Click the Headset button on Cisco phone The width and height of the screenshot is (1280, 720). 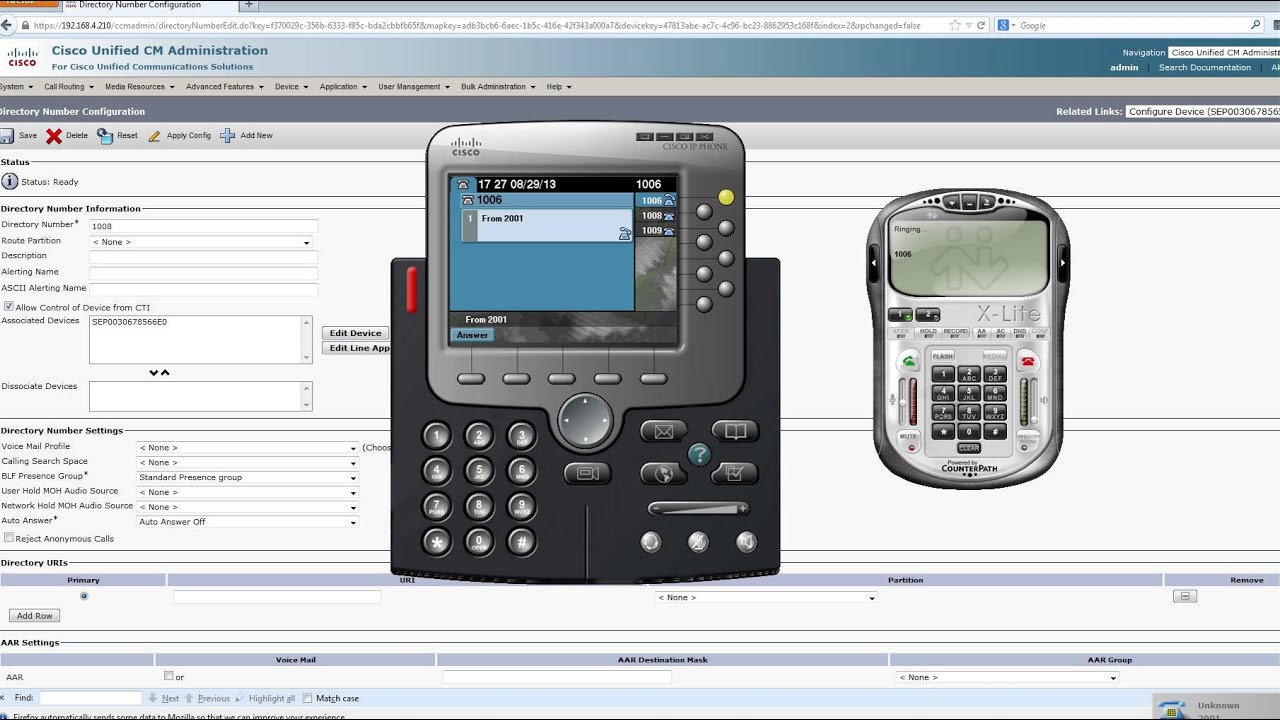pos(651,542)
